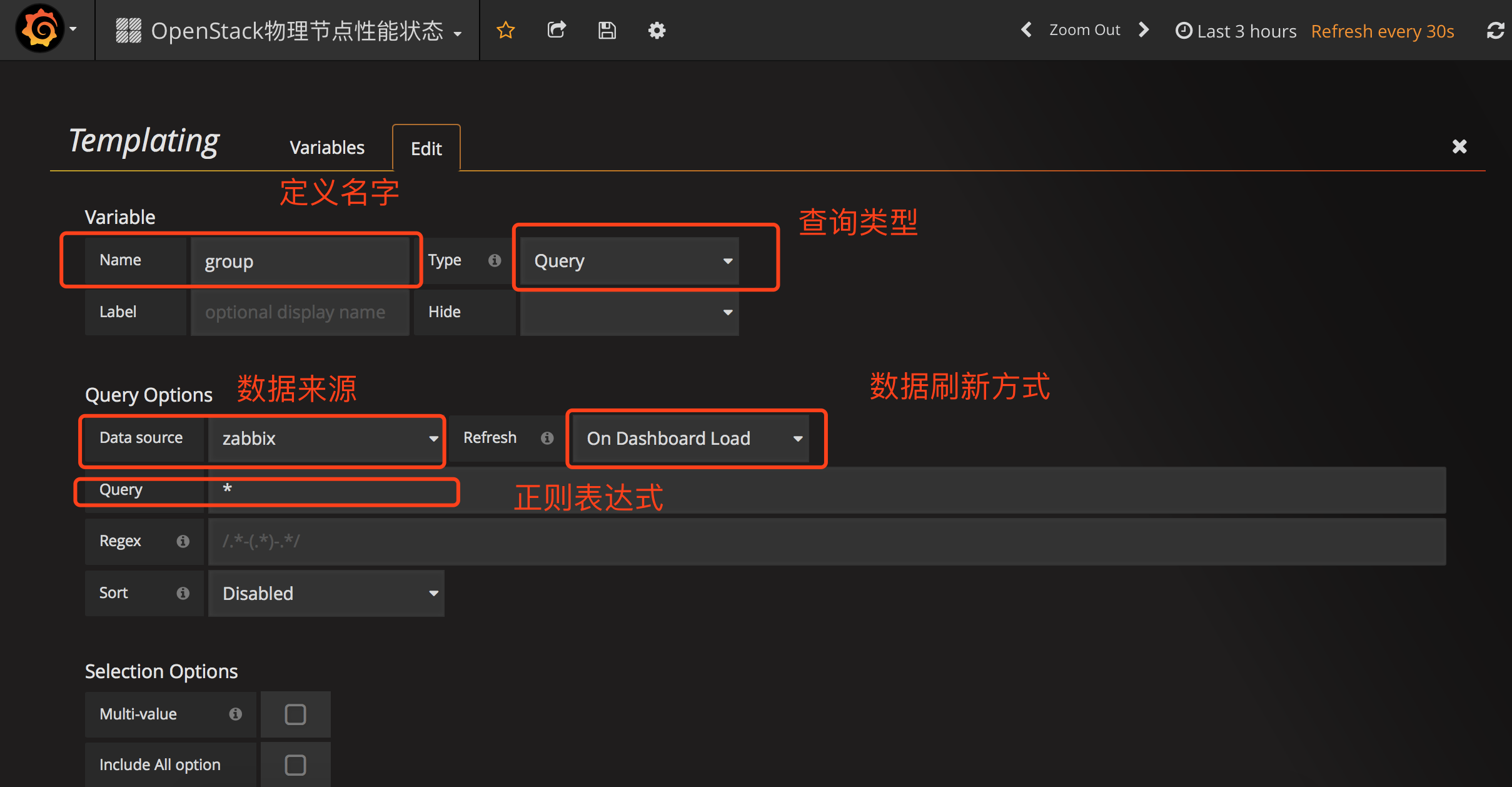Select the Edit tab
The width and height of the screenshot is (1512, 787).
(426, 148)
